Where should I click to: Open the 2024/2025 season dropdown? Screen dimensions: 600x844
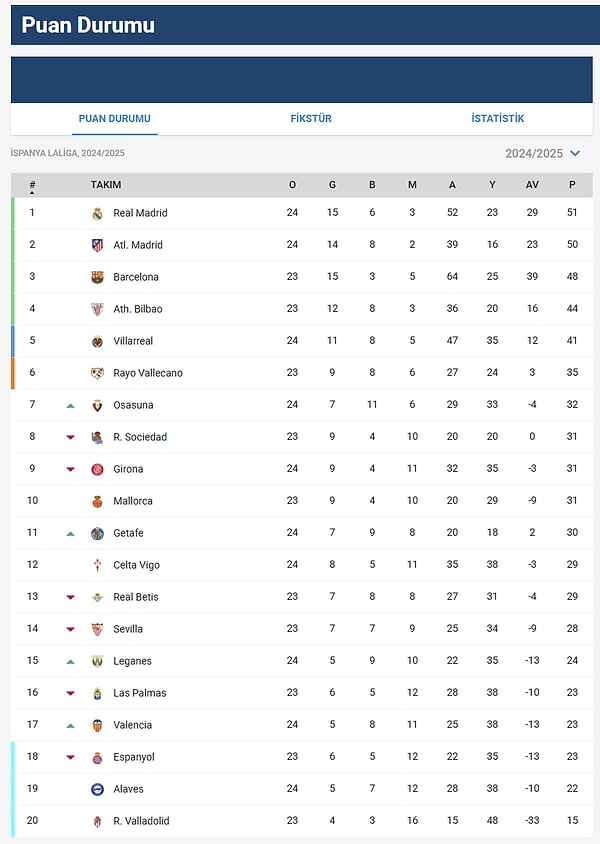pos(542,153)
